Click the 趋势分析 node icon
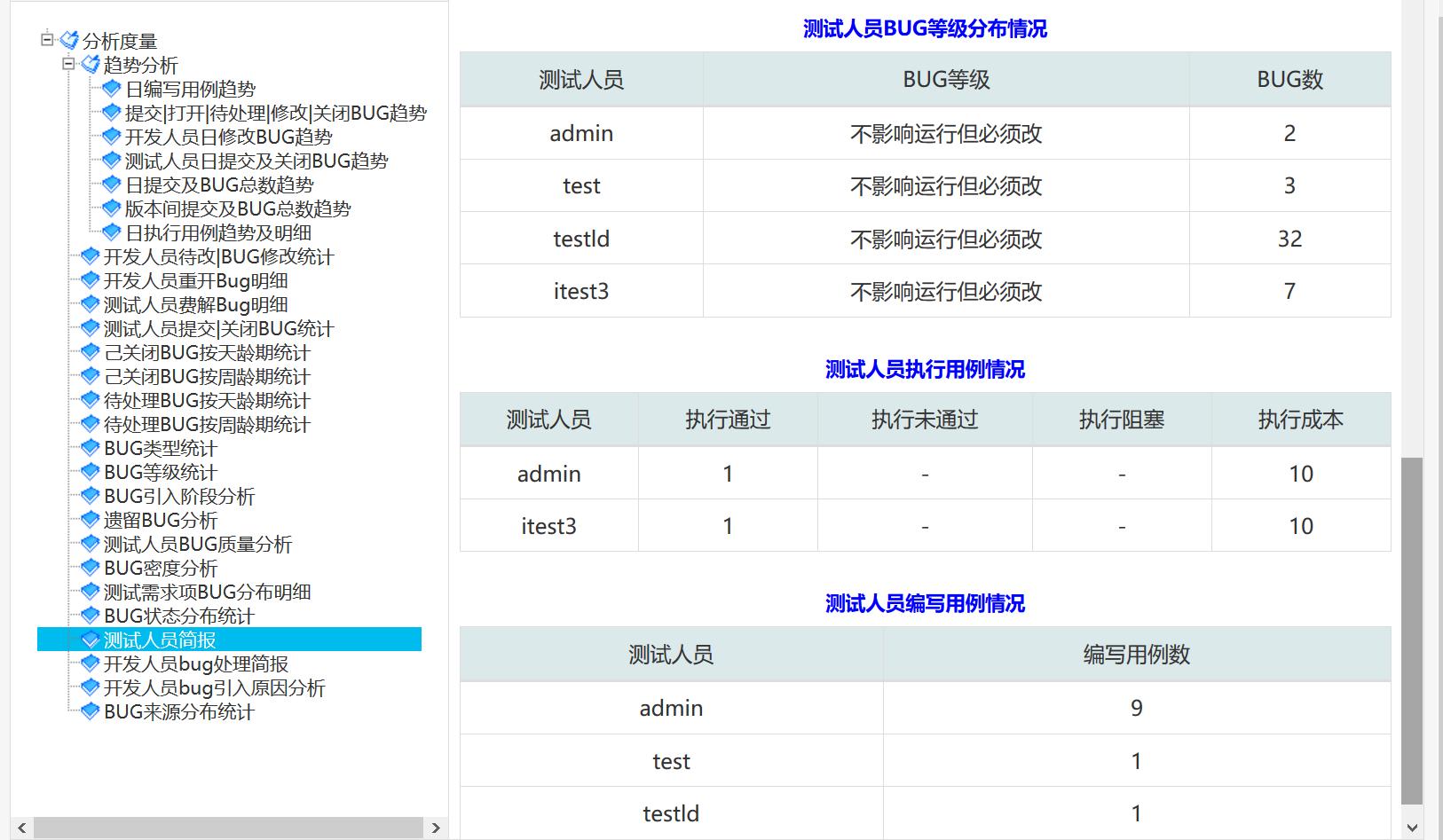1443x840 pixels. click(88, 64)
